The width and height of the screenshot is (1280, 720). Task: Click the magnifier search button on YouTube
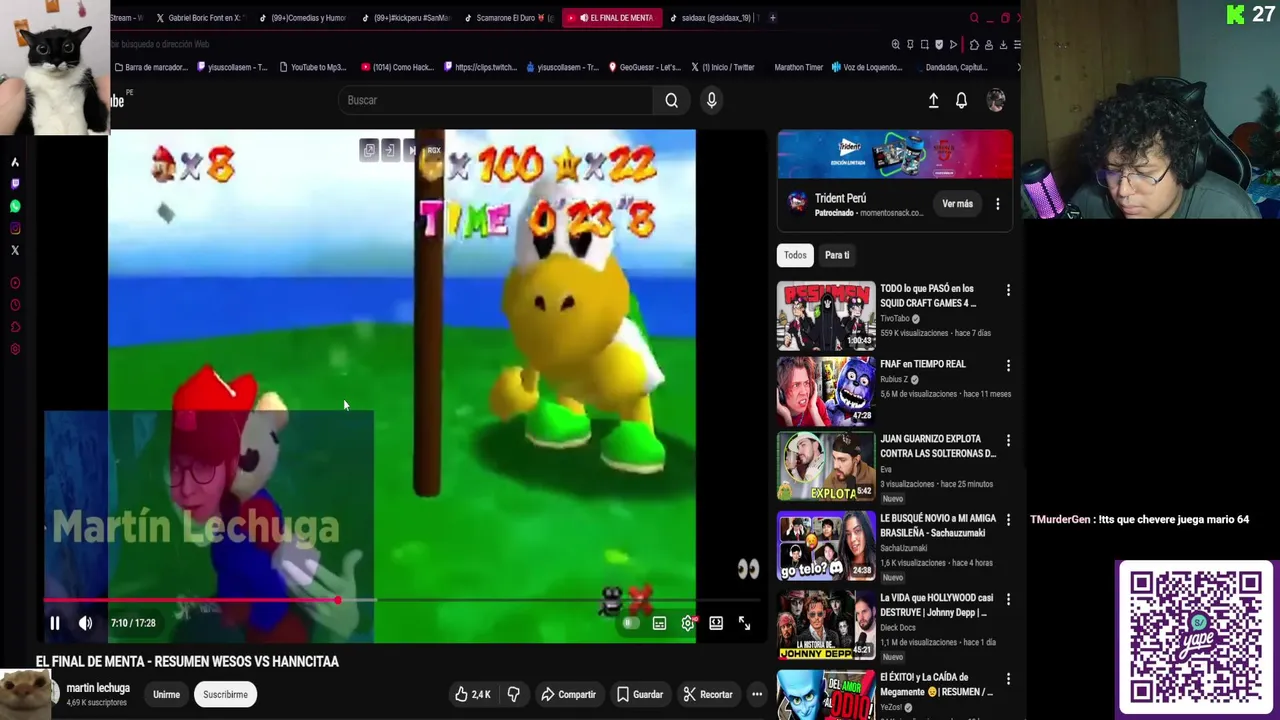(672, 100)
